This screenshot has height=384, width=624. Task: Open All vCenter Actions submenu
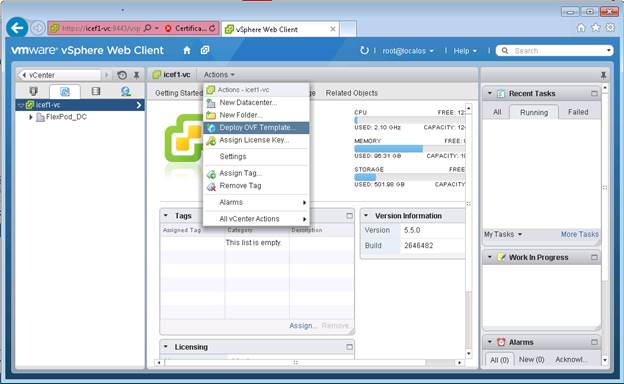click(x=256, y=219)
